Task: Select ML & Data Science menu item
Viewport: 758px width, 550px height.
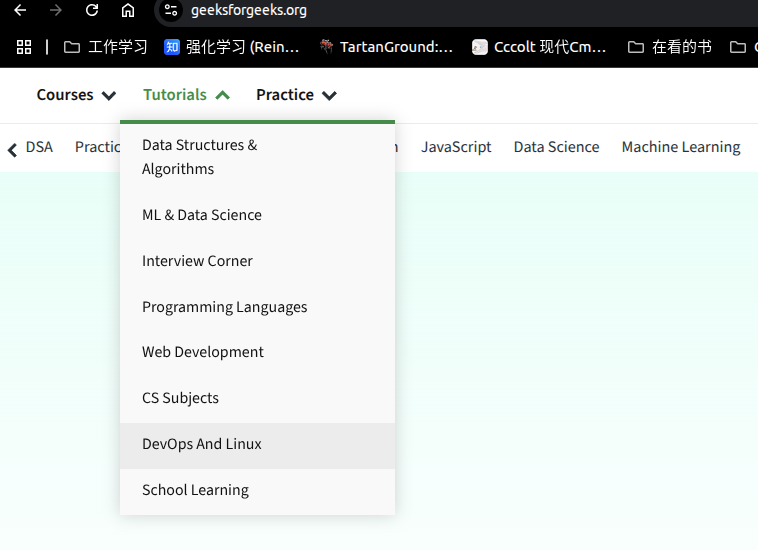Action: click(x=257, y=215)
